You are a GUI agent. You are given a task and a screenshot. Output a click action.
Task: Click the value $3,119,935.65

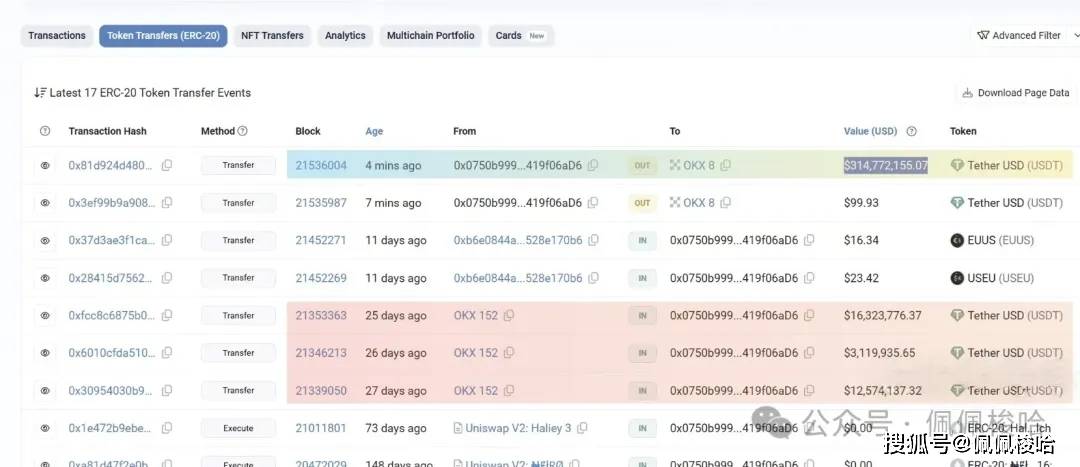click(x=880, y=353)
